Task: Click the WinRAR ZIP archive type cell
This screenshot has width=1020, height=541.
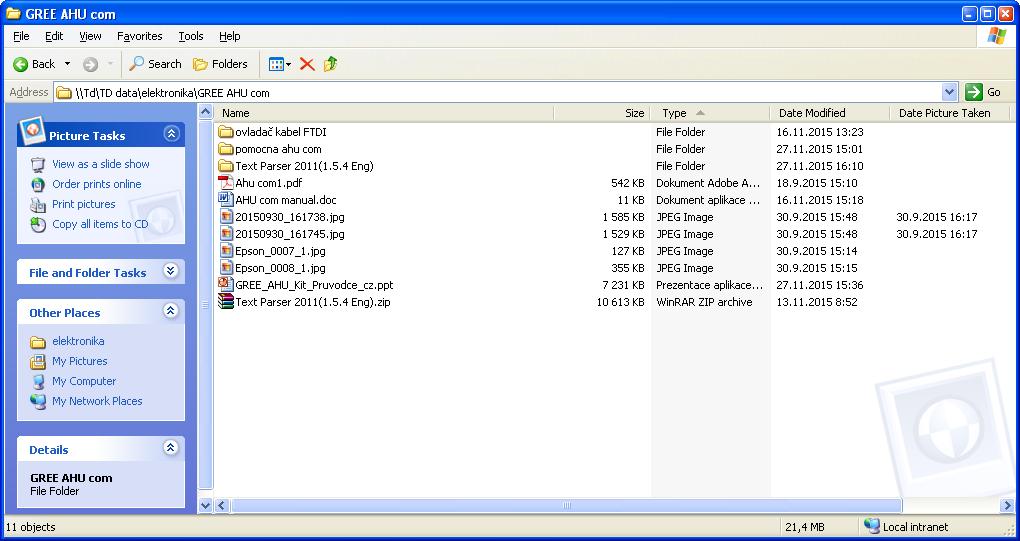Action: pos(704,302)
